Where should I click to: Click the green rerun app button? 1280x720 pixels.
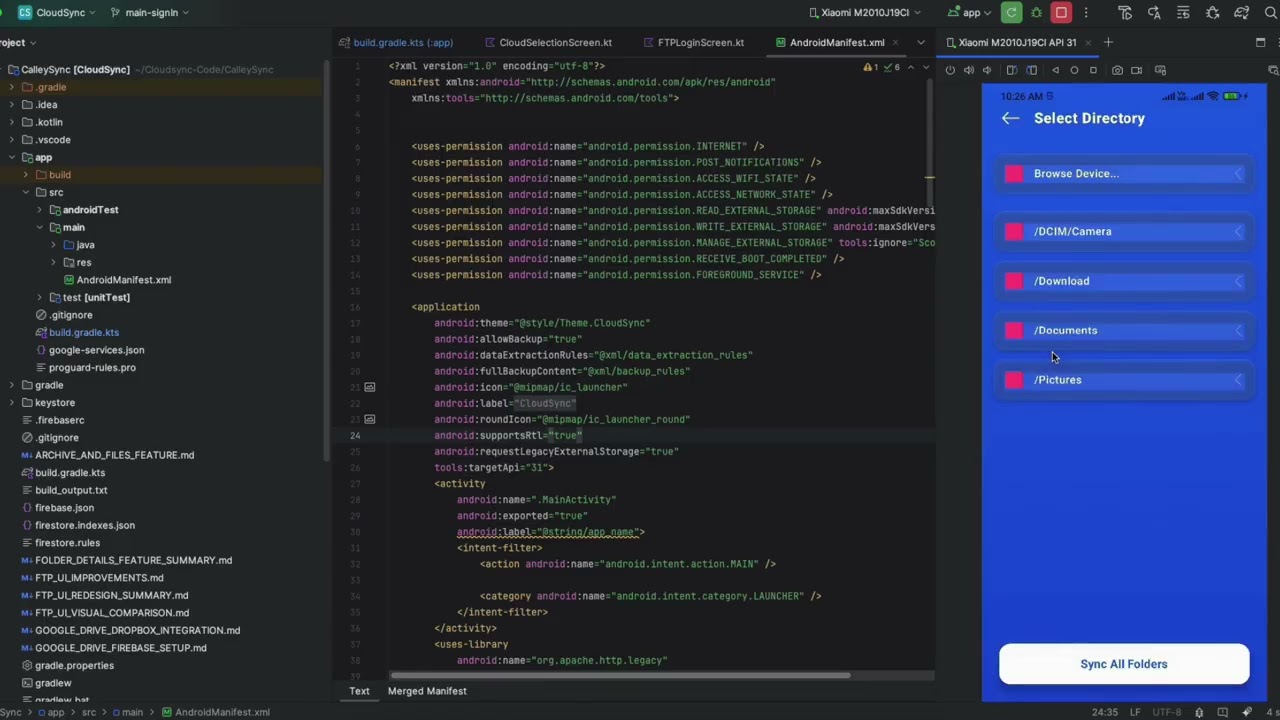[1012, 13]
